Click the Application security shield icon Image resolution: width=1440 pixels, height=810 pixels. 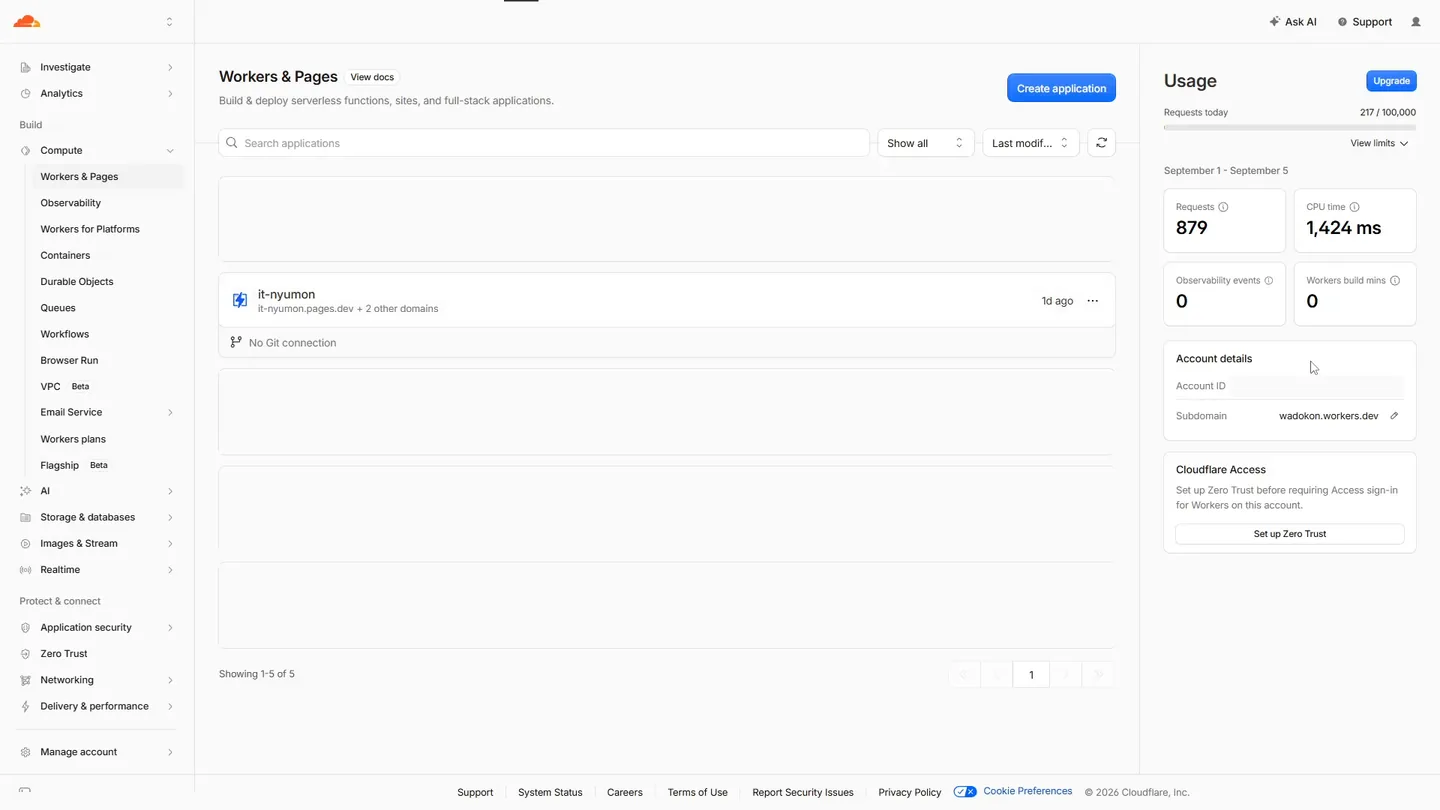coord(25,628)
